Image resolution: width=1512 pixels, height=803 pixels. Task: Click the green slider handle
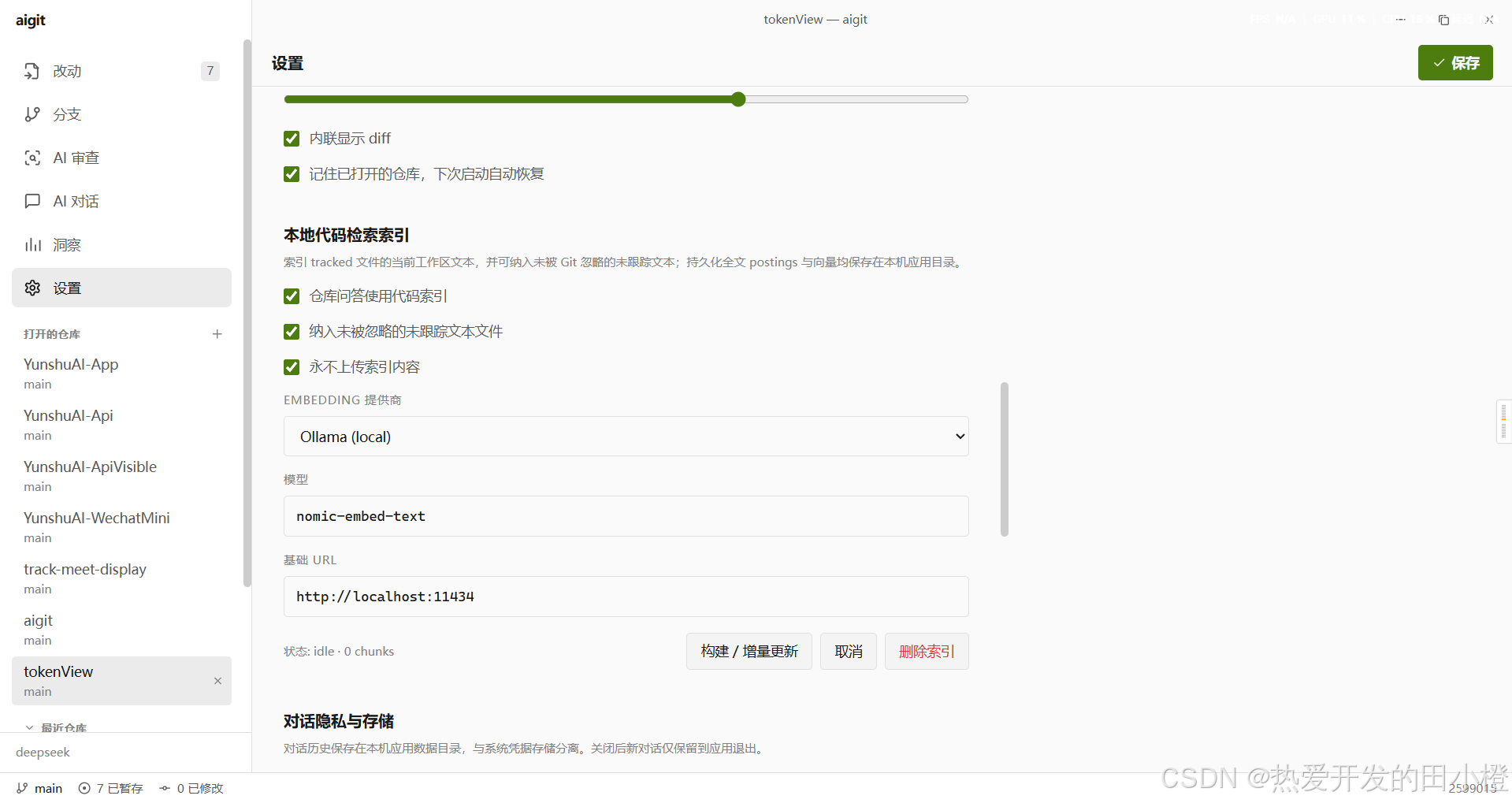[738, 99]
